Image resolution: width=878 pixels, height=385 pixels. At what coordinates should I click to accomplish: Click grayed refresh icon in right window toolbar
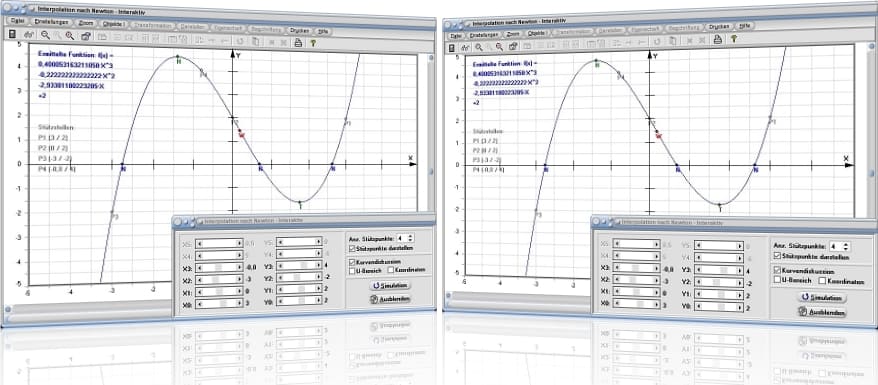(657, 41)
